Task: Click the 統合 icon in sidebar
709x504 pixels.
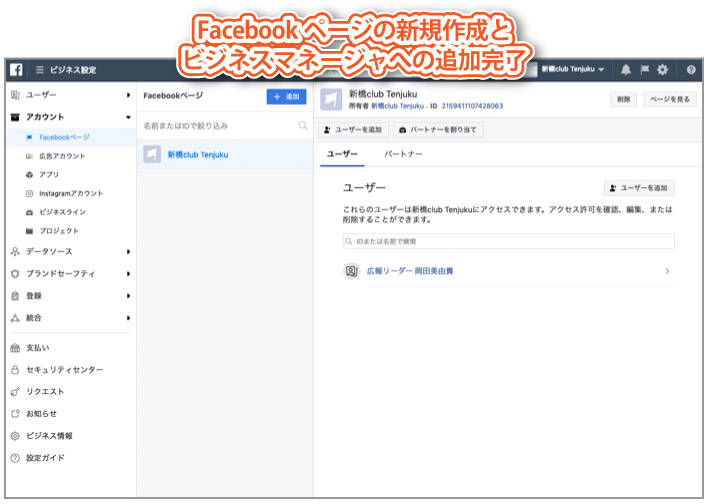Action: (x=15, y=318)
